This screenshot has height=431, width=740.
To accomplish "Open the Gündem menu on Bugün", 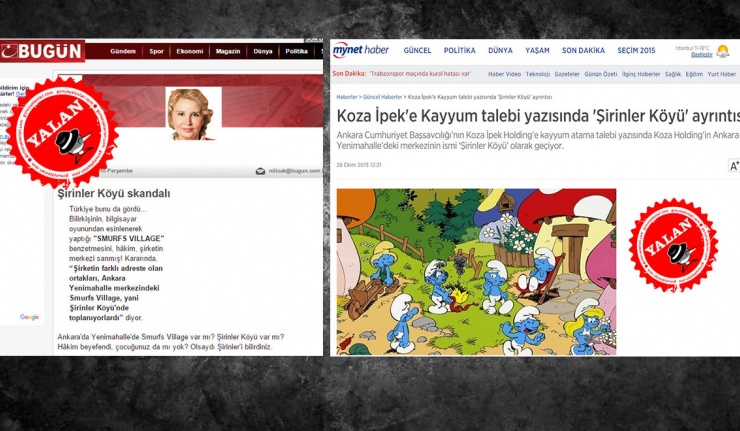I will pos(122,51).
